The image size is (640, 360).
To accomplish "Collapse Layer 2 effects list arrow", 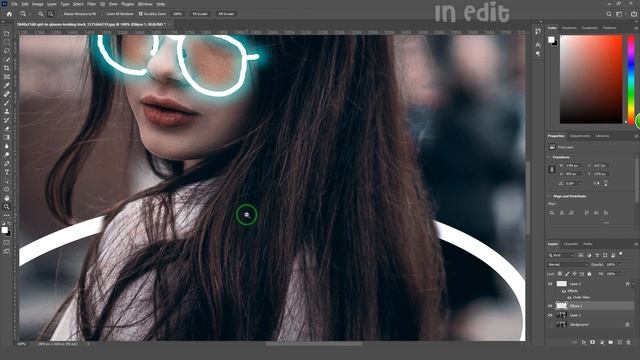I will (x=633, y=284).
